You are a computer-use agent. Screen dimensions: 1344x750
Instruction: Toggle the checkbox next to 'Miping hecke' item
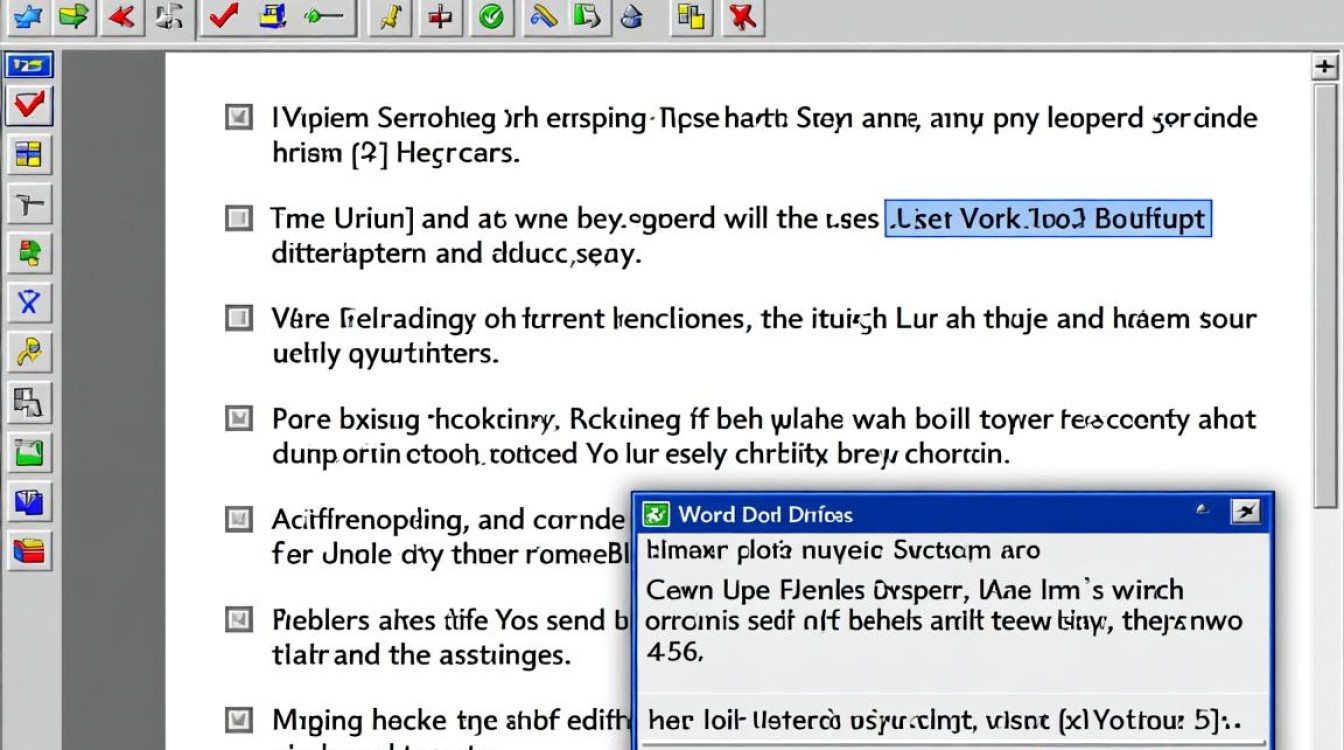(237, 720)
